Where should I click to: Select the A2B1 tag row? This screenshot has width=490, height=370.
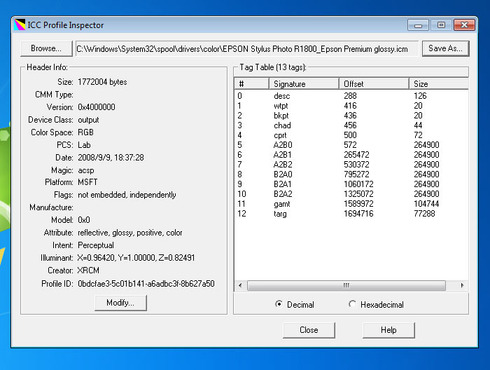351,155
